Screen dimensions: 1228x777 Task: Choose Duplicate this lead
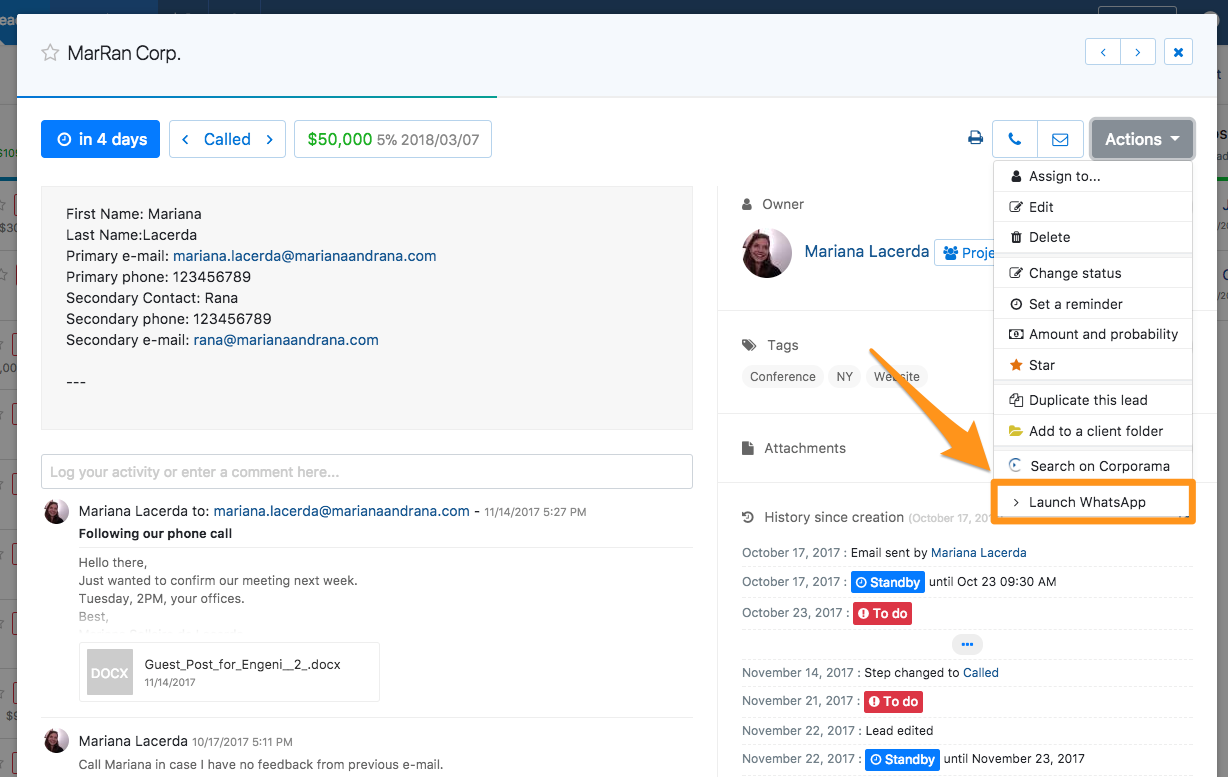[1088, 400]
